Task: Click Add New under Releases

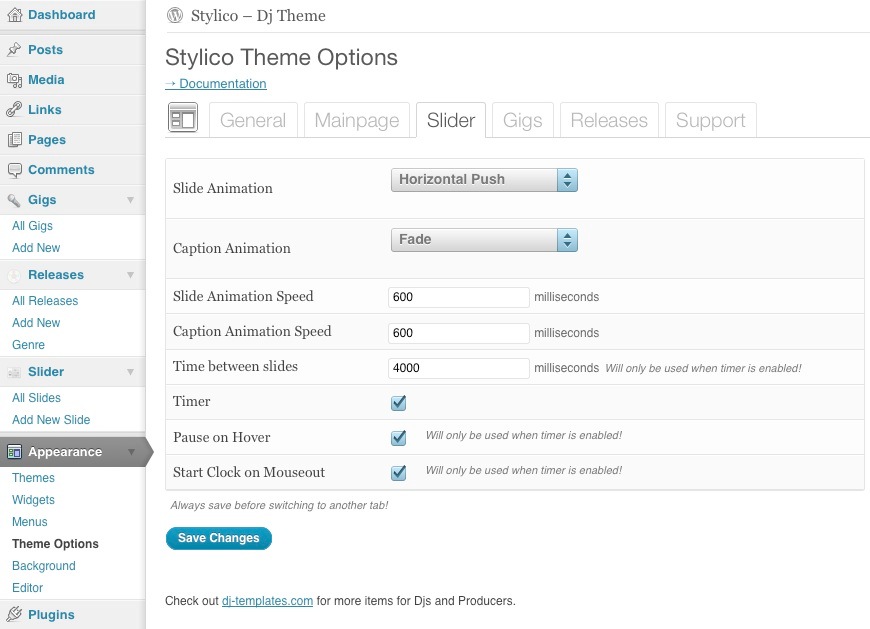Action: point(36,323)
